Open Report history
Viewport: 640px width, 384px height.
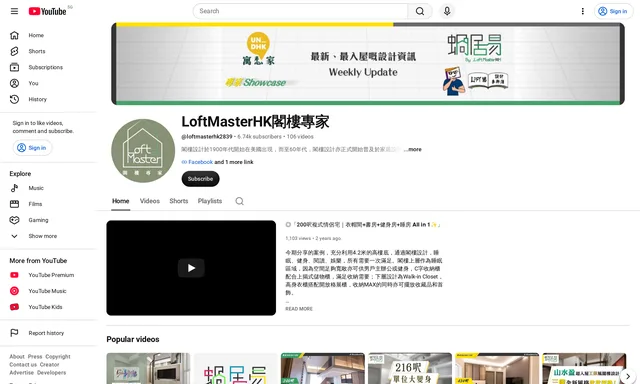pos(48,333)
